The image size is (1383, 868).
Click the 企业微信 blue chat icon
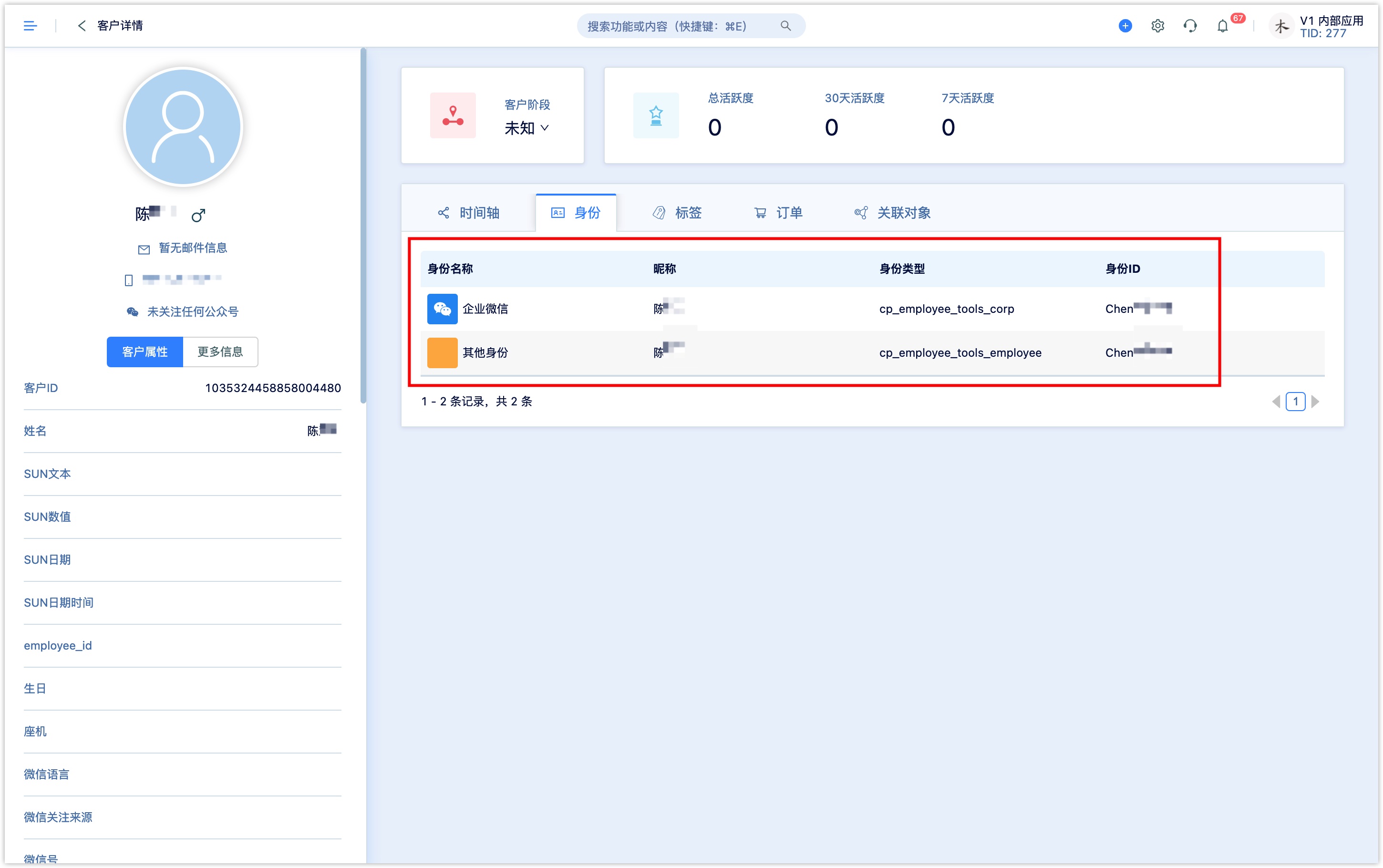(443, 309)
